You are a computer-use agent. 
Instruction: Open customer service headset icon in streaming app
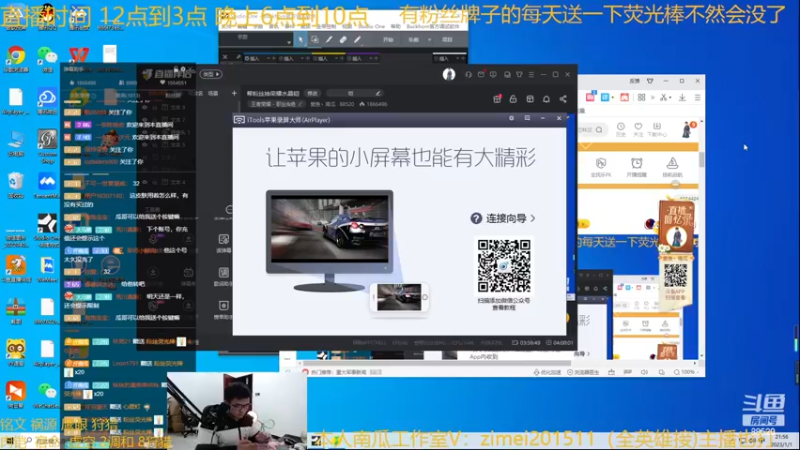pos(468,74)
